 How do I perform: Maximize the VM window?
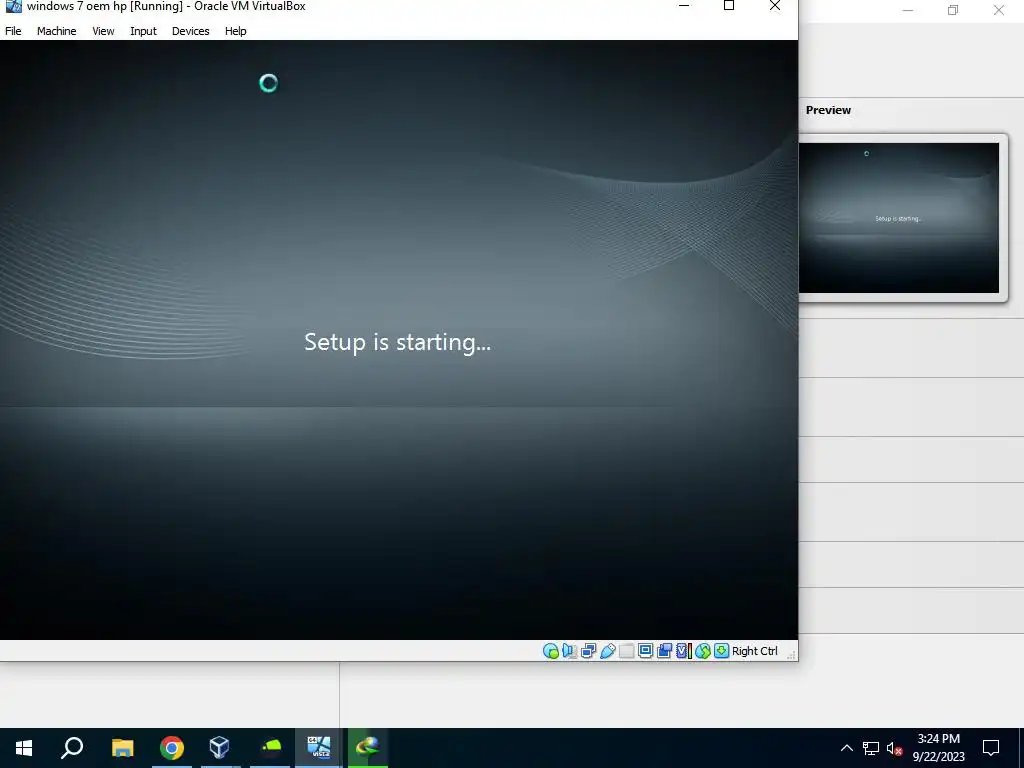click(729, 7)
